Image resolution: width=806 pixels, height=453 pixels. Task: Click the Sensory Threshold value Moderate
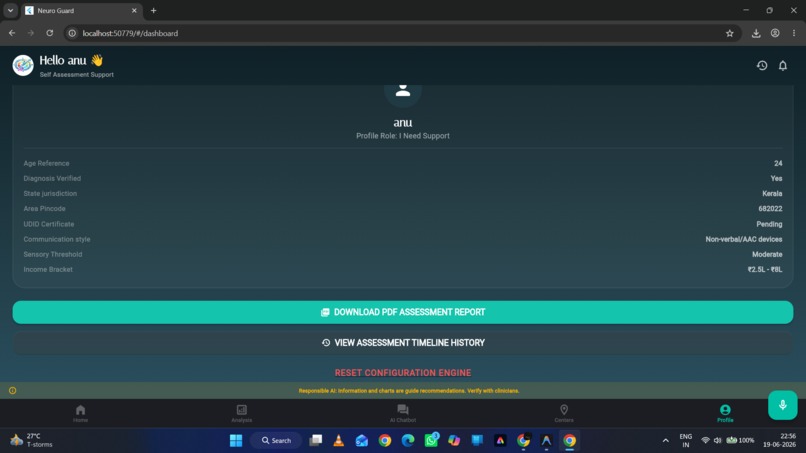pos(767,255)
